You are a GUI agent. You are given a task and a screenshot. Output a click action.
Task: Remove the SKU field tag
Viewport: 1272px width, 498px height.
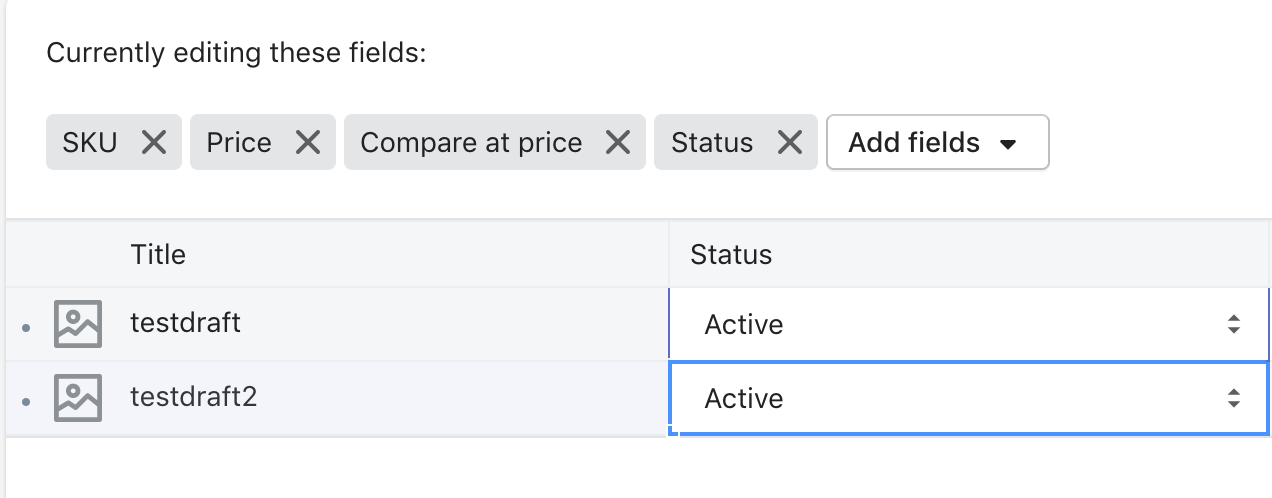tap(154, 143)
